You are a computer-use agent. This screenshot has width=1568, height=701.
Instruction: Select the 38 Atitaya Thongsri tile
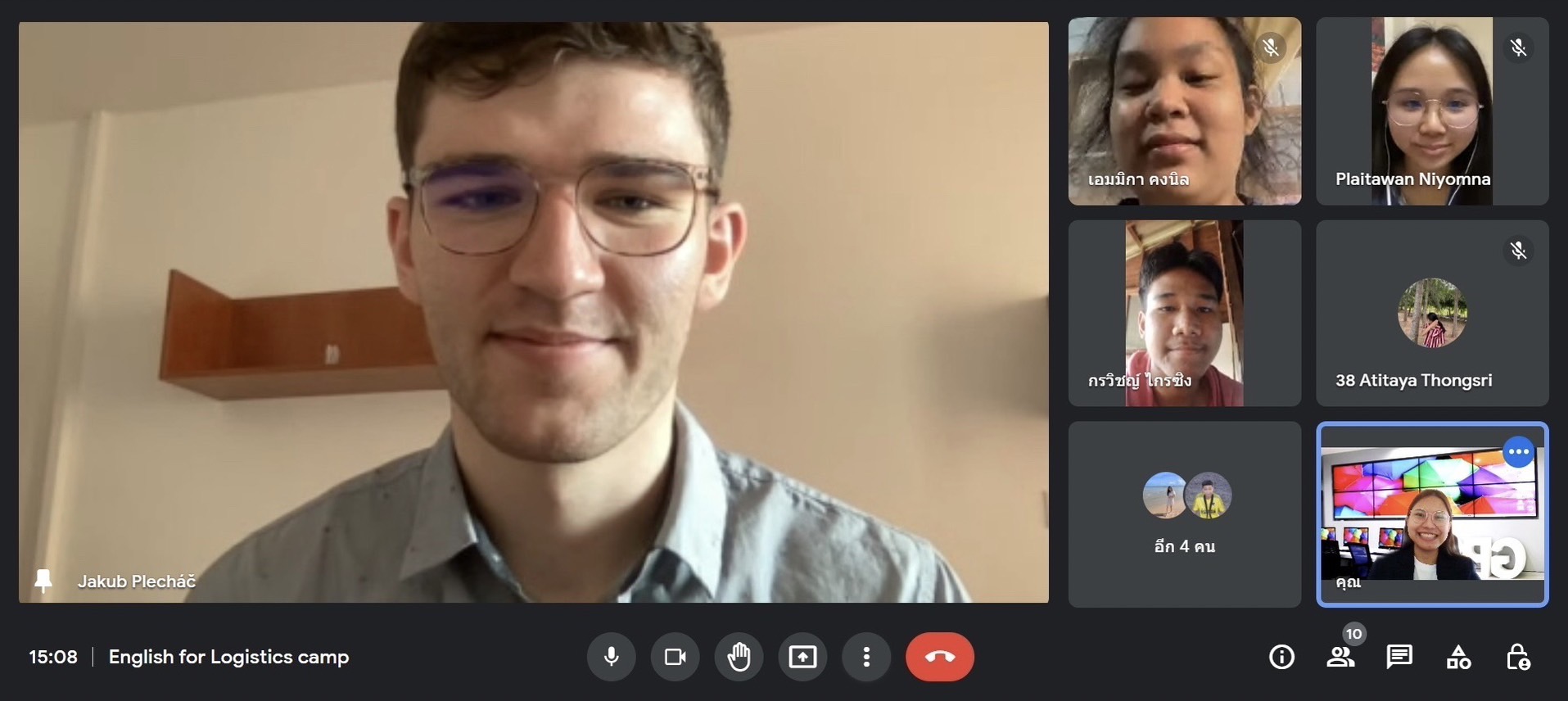click(x=1431, y=313)
